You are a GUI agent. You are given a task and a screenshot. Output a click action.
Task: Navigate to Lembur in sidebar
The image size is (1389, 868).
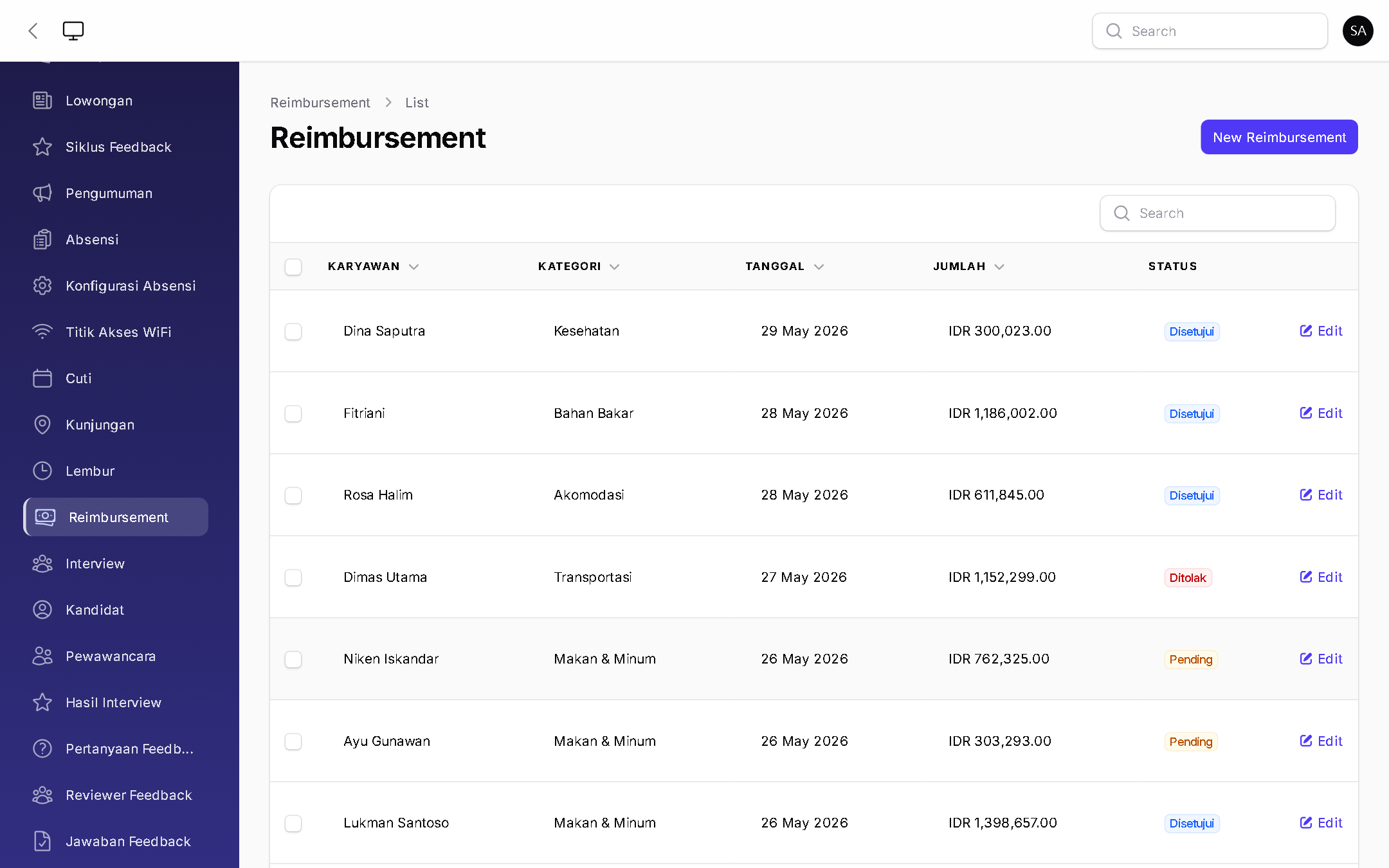116,471
